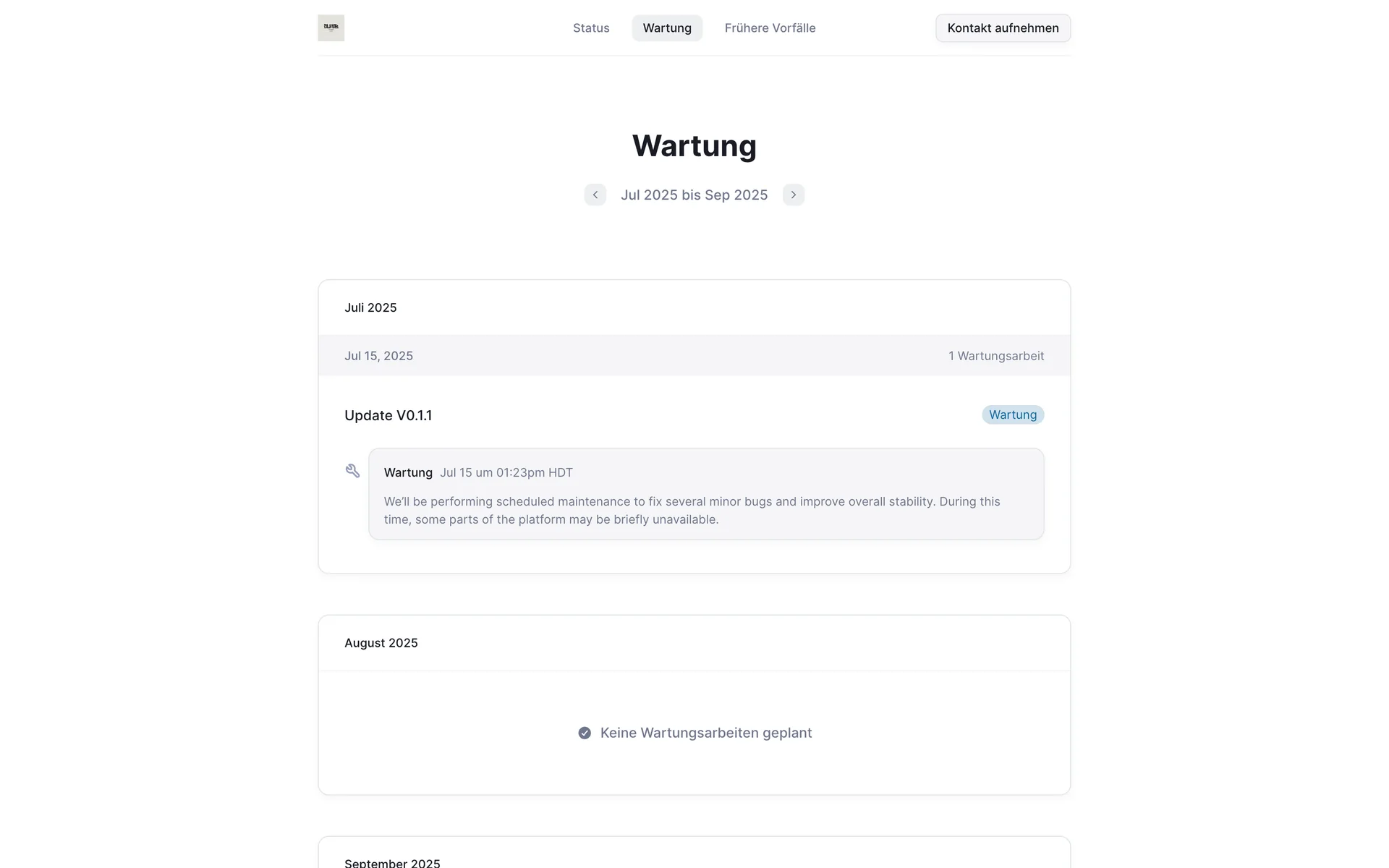1389x868 pixels.
Task: Click the checkmark icon in the August section
Action: [x=585, y=733]
